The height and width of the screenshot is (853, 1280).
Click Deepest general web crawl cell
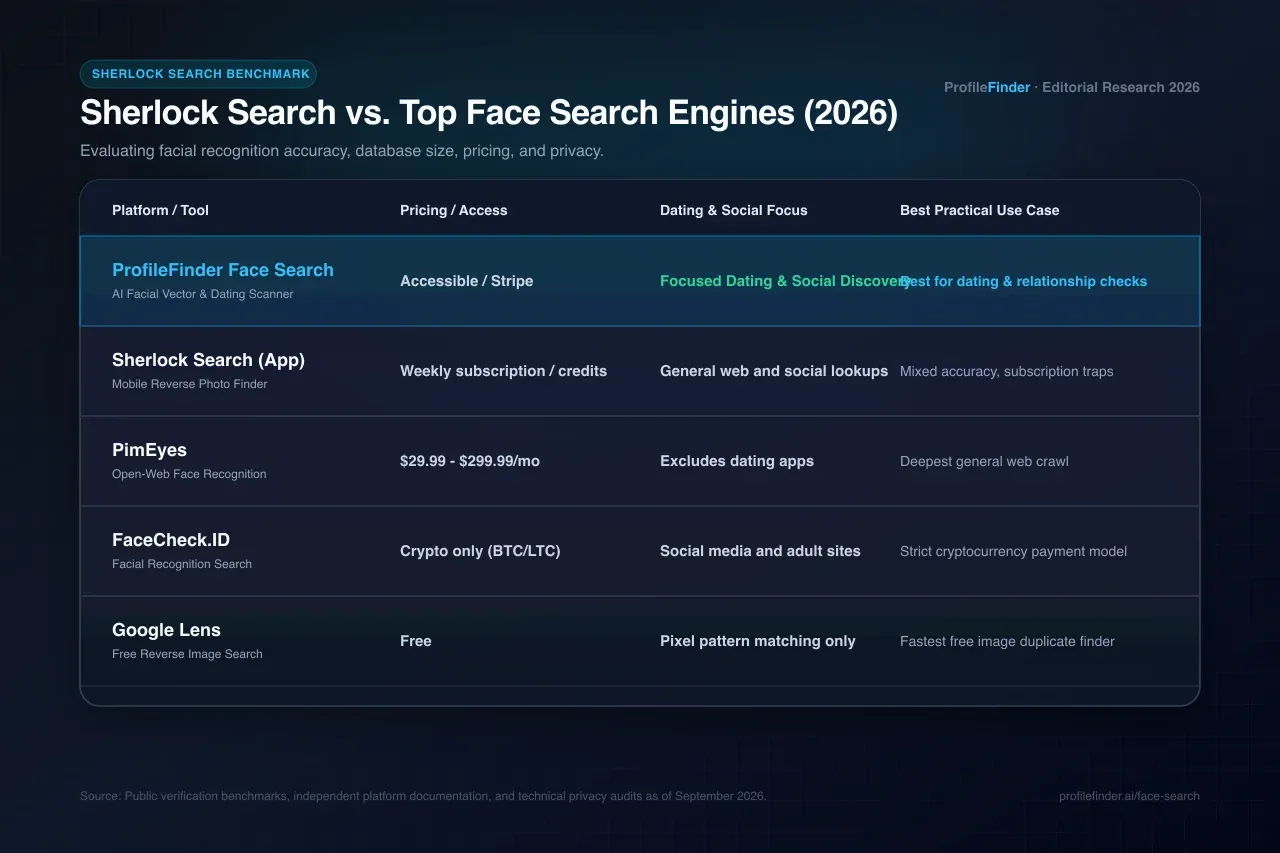coord(984,461)
